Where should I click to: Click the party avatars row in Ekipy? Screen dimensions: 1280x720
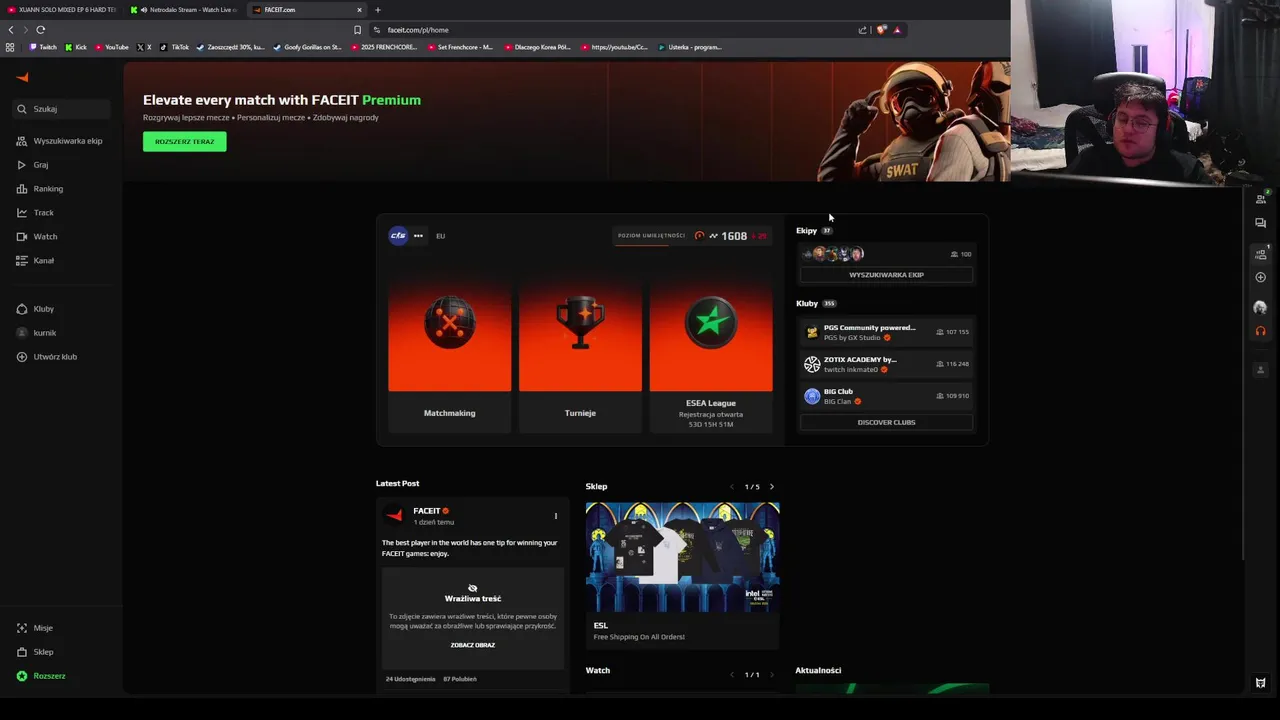pyautogui.click(x=832, y=254)
